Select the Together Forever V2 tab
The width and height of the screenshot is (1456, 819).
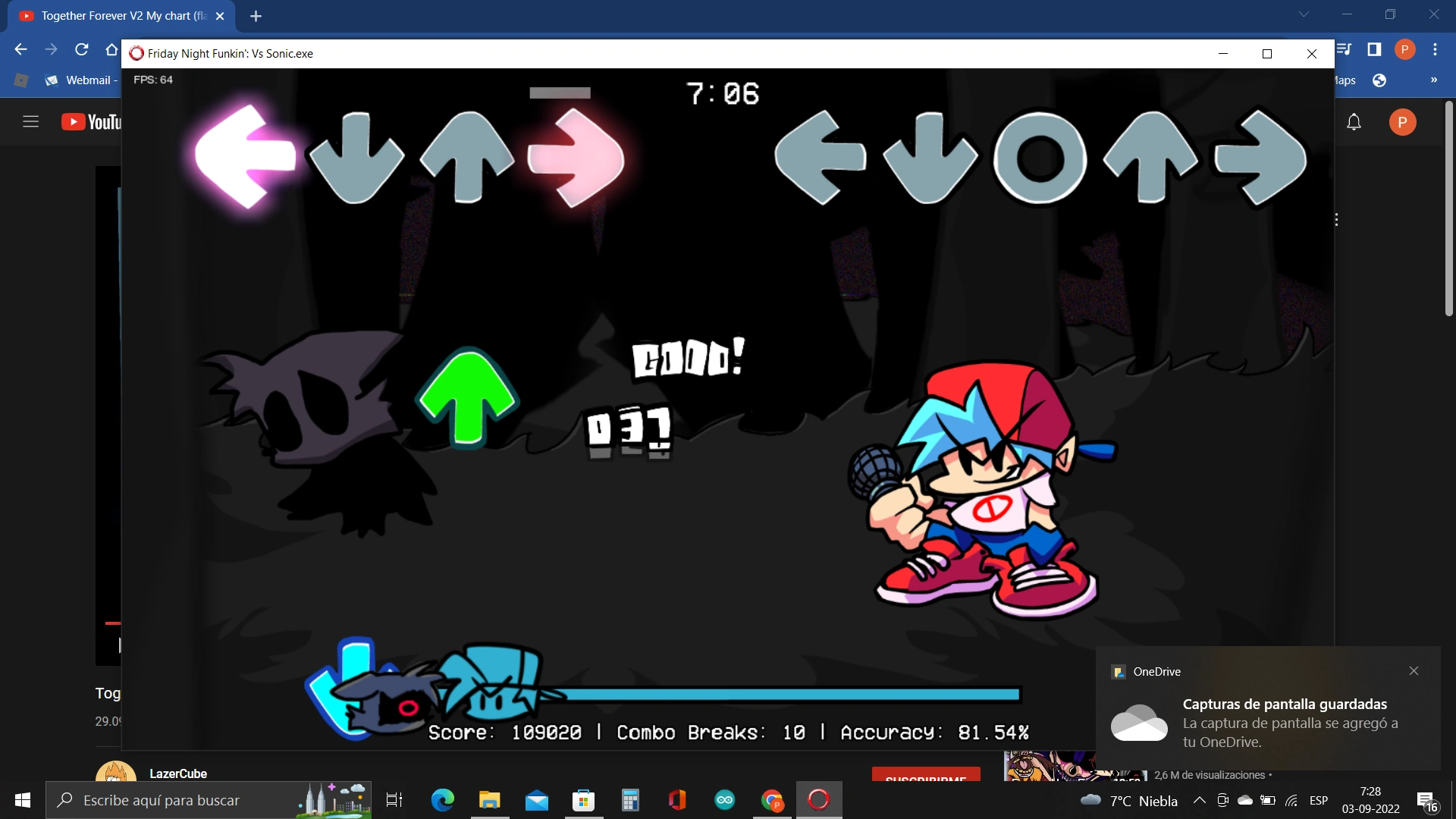pos(121,16)
